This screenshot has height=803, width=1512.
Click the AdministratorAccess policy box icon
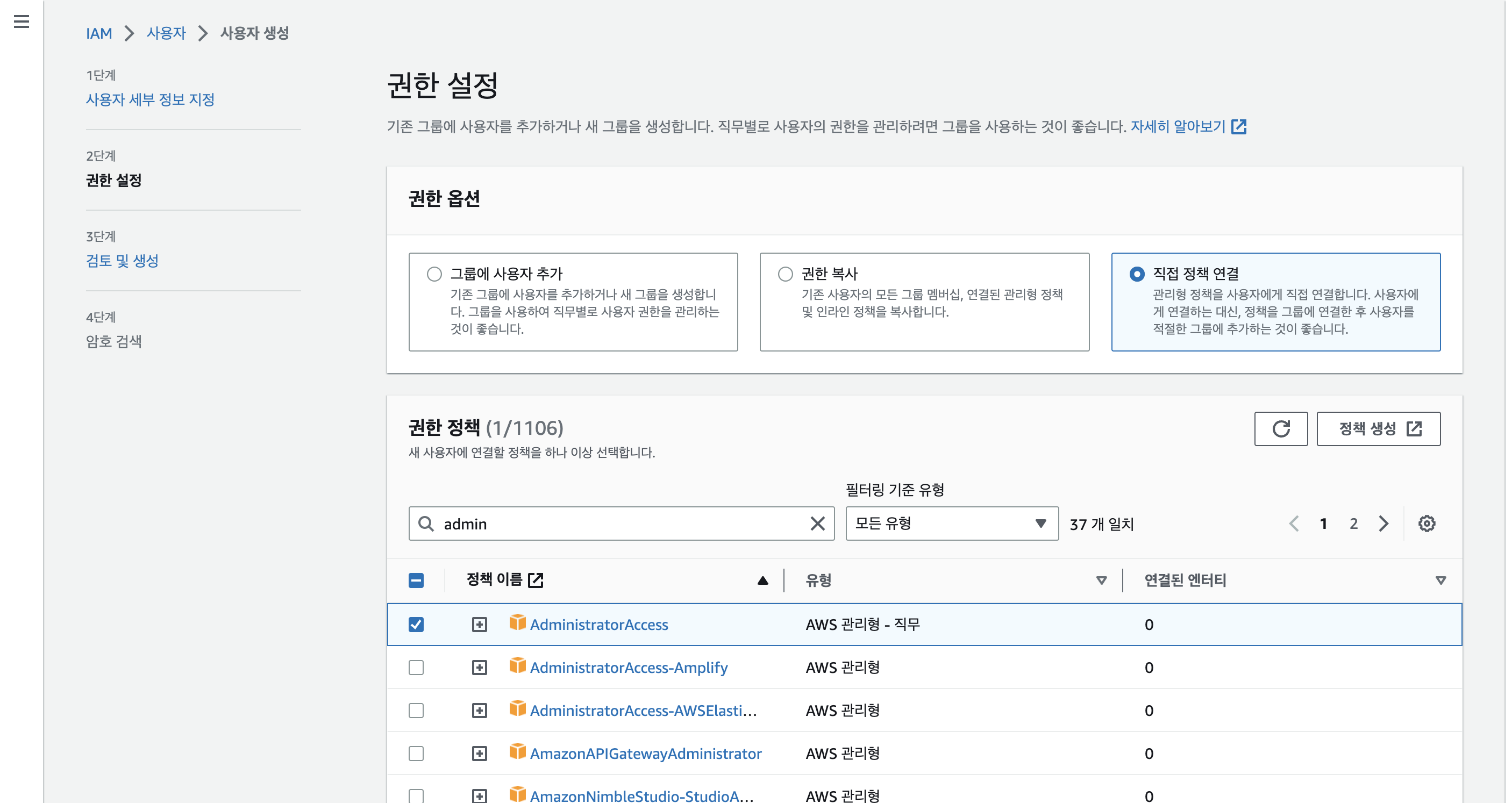(517, 622)
